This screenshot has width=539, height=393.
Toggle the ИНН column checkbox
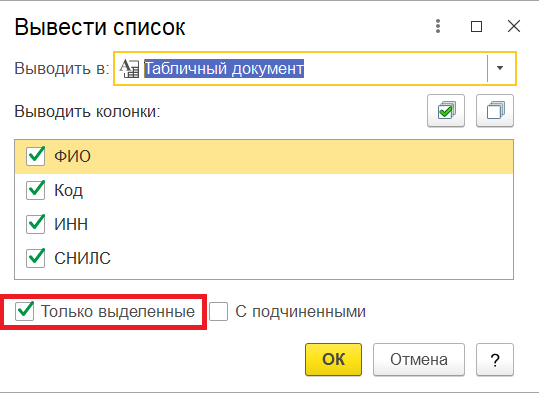pyautogui.click(x=35, y=224)
